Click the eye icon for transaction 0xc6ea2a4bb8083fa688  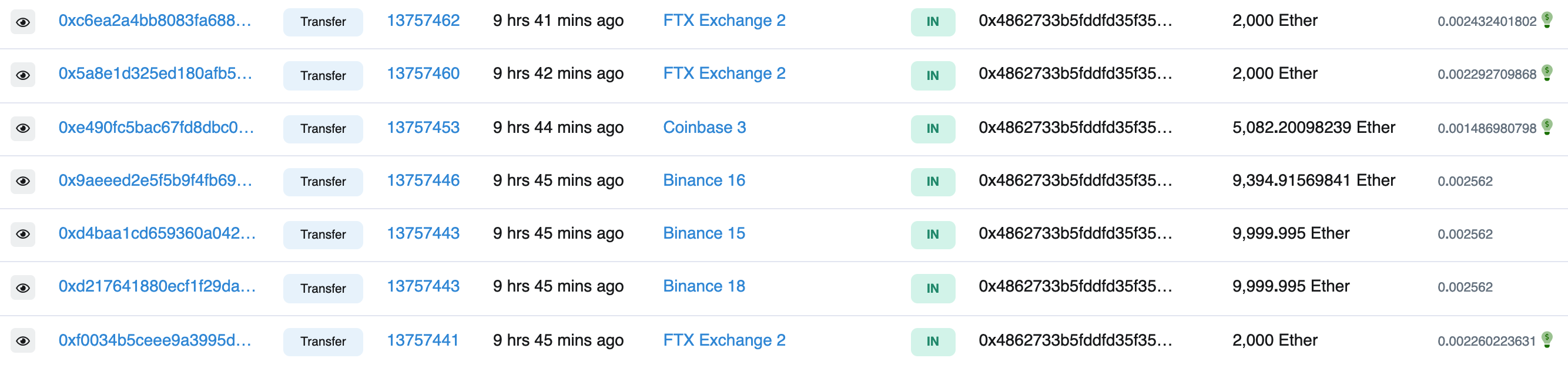[23, 22]
